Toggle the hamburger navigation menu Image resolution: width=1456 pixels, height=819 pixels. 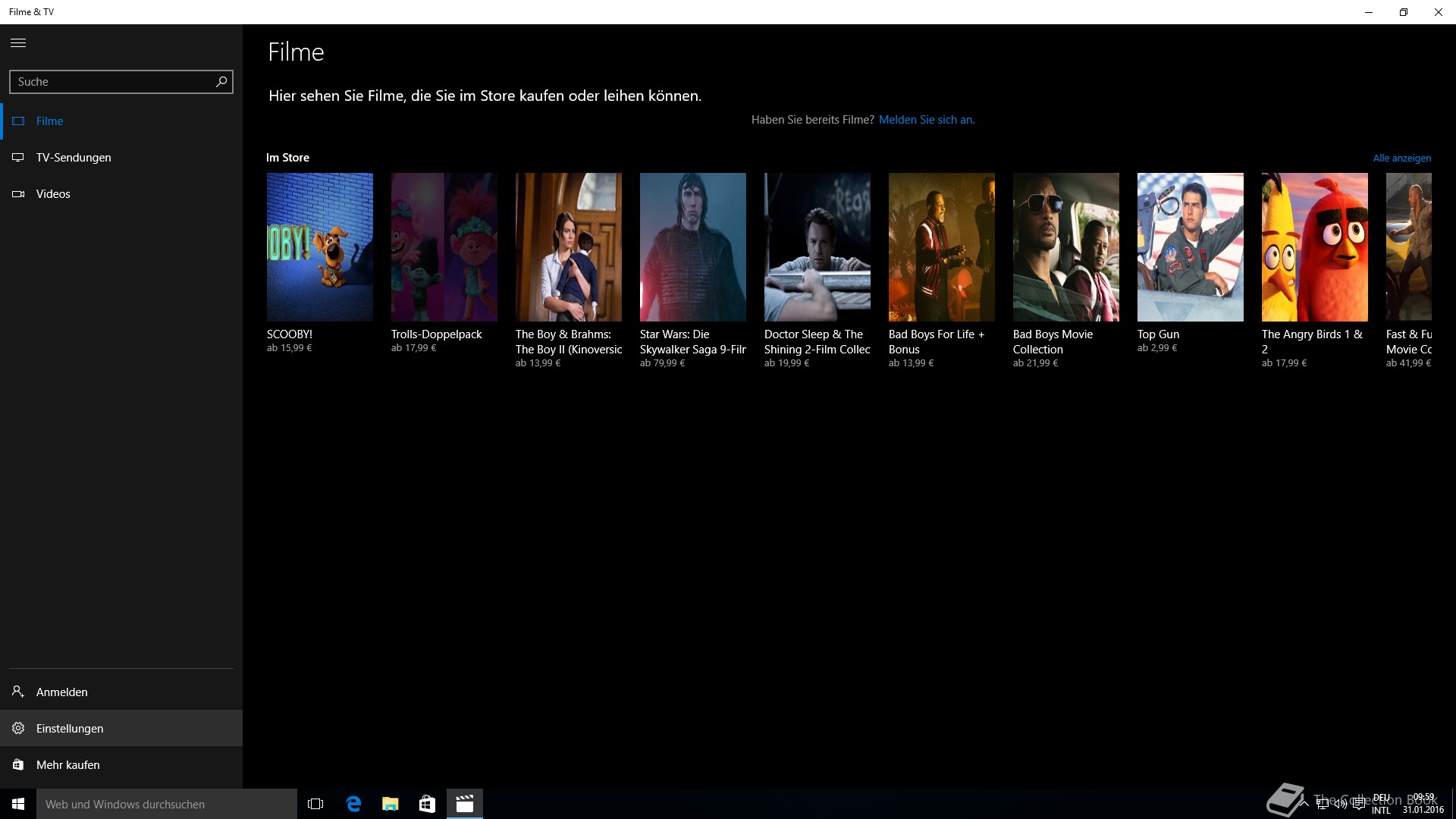18,43
